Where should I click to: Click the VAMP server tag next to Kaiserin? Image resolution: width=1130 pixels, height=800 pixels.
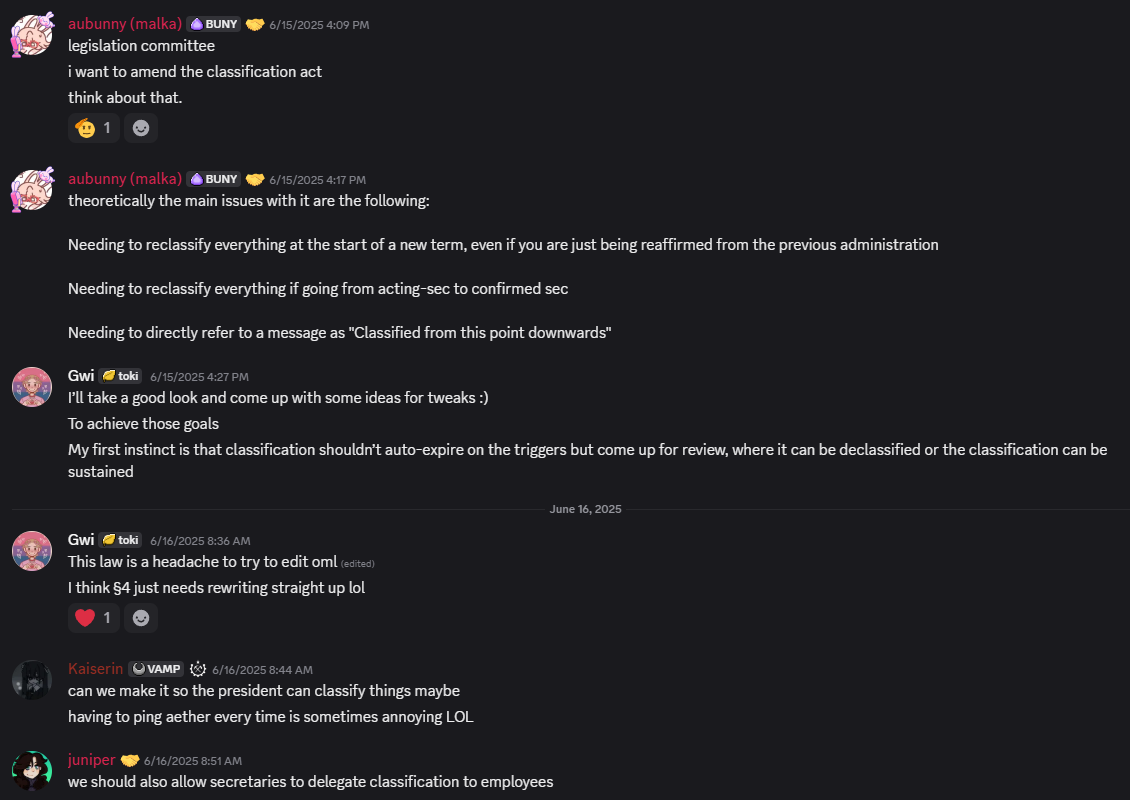(155, 669)
